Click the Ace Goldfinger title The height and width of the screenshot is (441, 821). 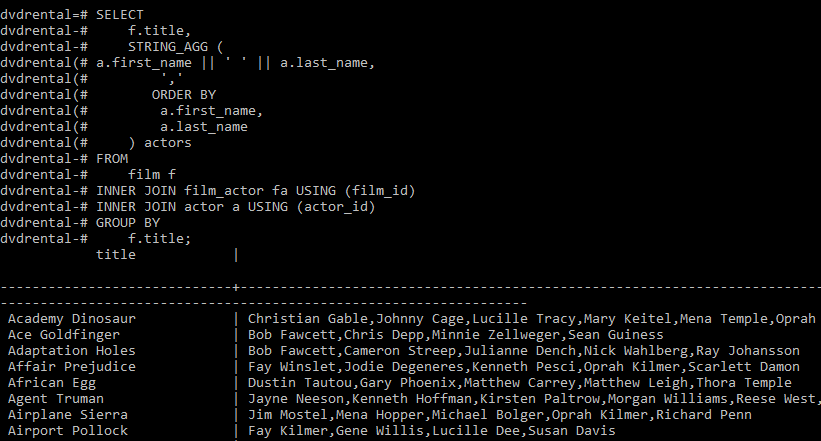click(64, 335)
